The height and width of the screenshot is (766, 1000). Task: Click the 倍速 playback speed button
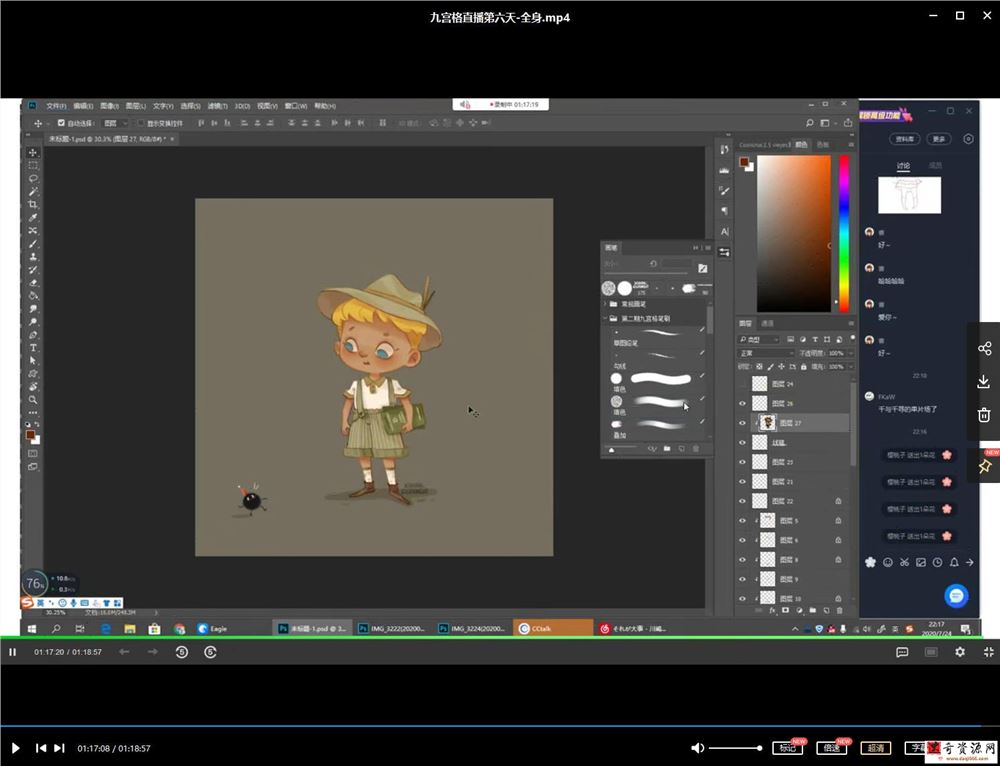832,748
